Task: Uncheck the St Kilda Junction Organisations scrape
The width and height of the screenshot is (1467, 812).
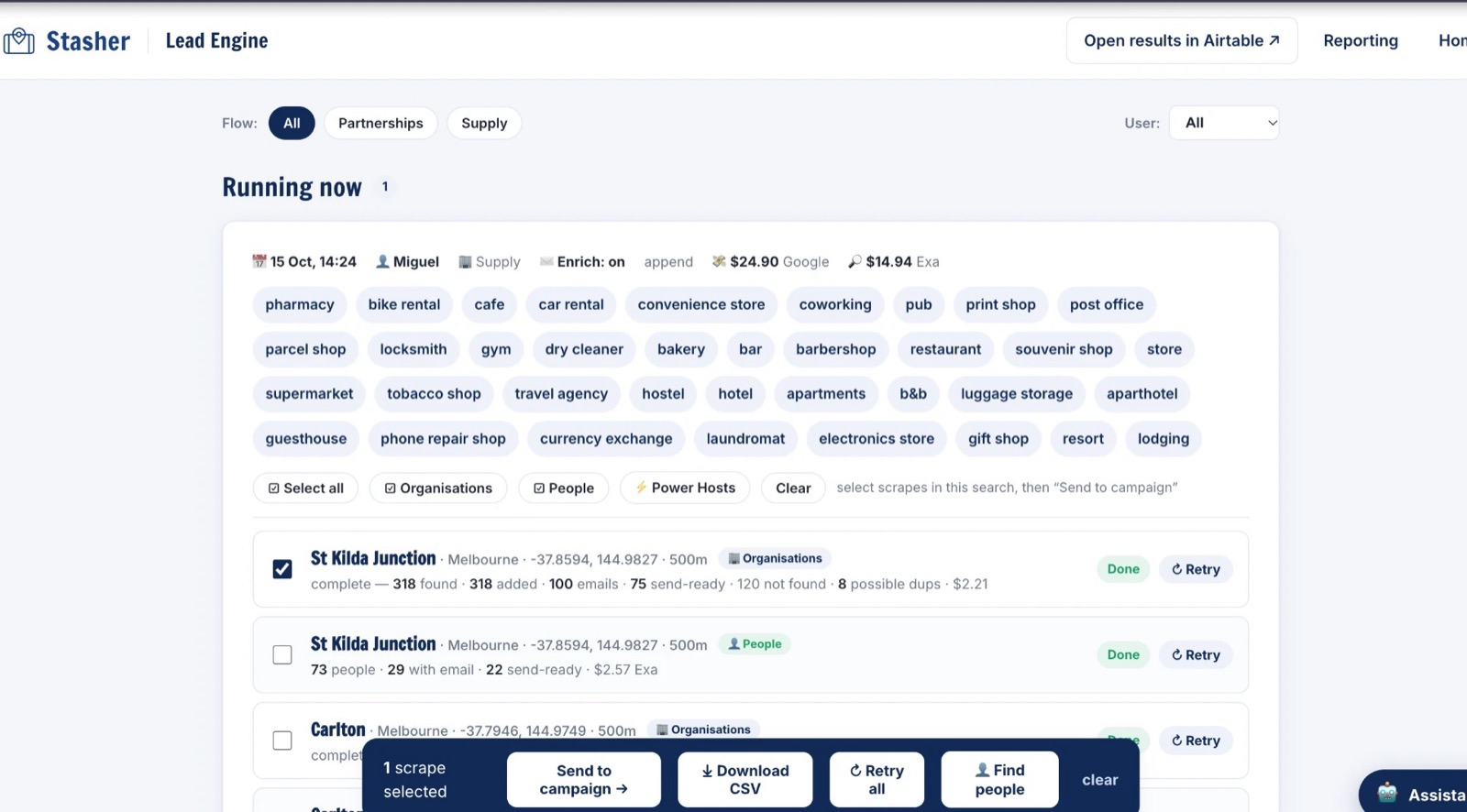Action: pos(282,569)
